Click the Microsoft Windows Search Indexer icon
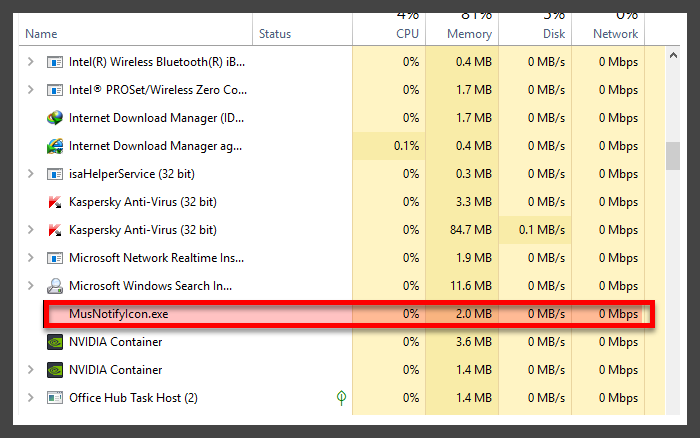 pos(55,286)
